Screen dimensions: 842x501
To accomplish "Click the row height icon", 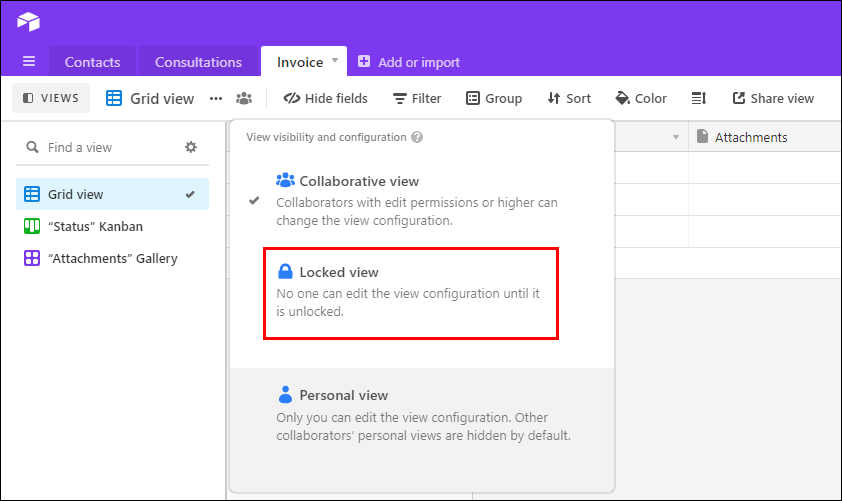I will coord(699,98).
